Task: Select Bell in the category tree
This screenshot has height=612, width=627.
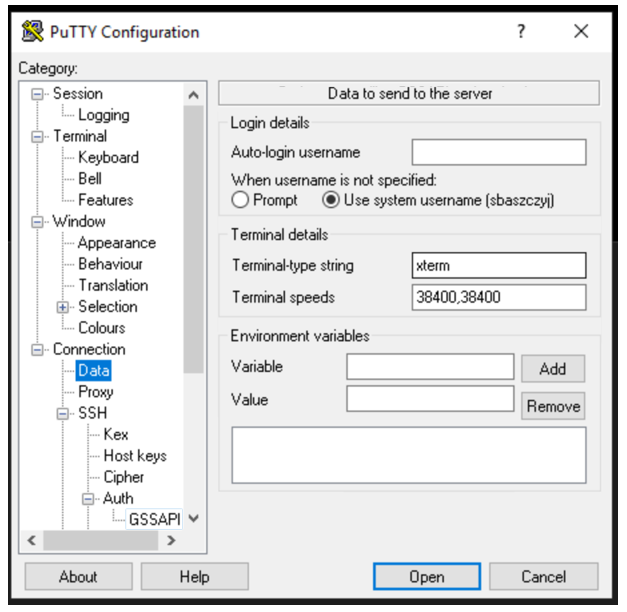Action: point(90,179)
